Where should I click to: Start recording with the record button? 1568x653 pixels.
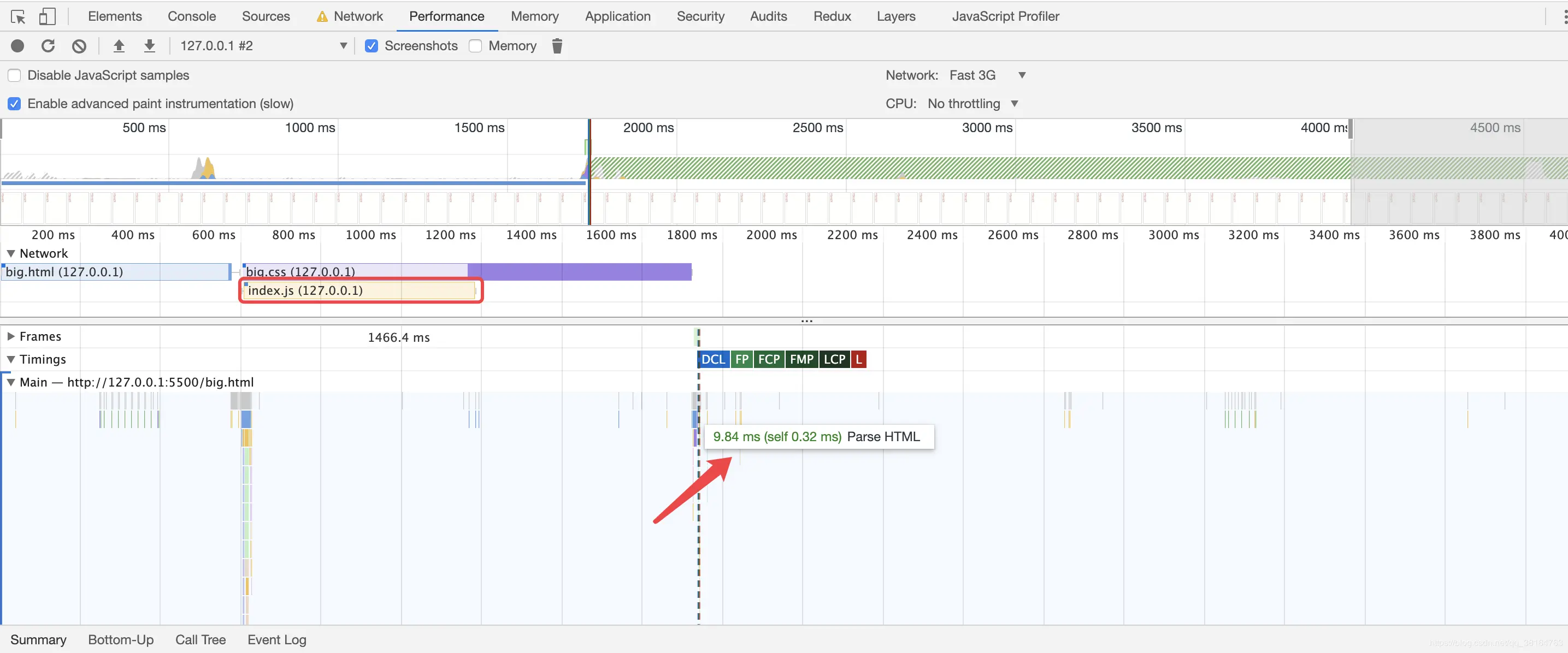pos(17,46)
